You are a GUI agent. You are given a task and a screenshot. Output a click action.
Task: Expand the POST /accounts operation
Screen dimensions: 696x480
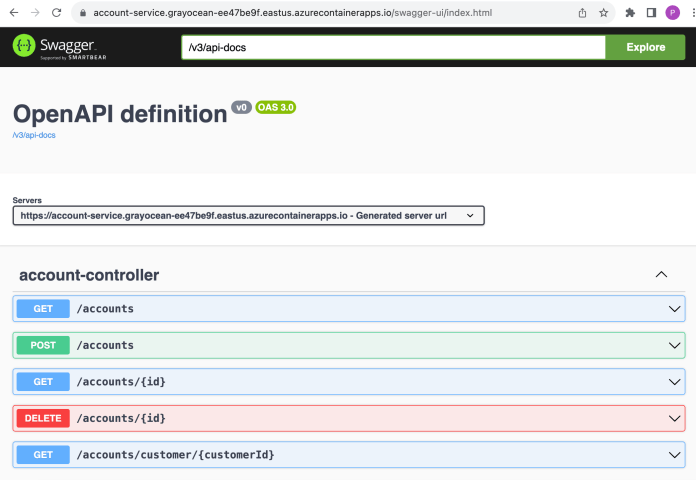pyautogui.click(x=348, y=345)
